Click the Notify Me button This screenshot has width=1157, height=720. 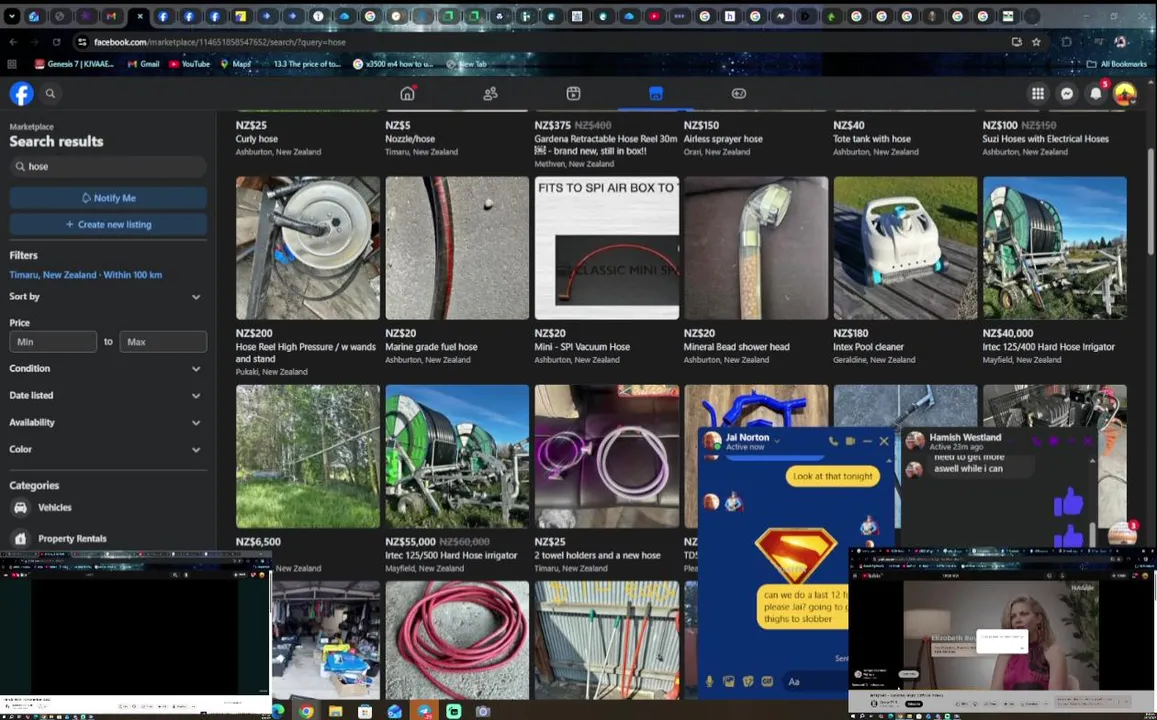tap(108, 198)
